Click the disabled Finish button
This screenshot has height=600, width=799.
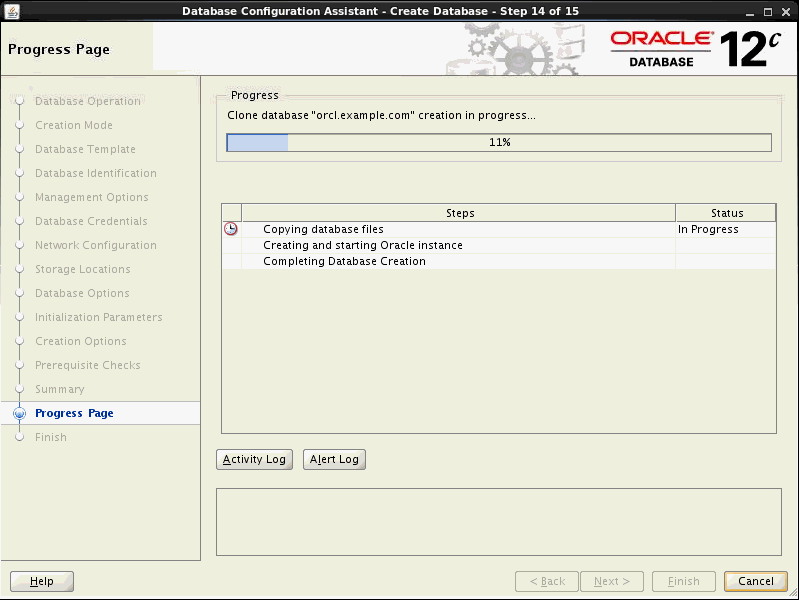(683, 581)
